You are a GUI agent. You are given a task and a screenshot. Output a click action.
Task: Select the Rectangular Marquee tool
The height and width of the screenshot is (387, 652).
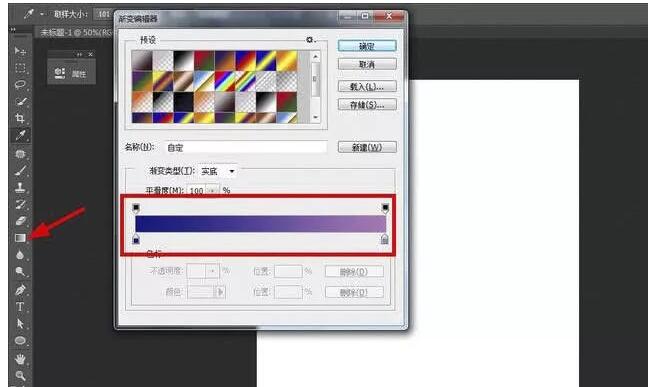[x=20, y=68]
